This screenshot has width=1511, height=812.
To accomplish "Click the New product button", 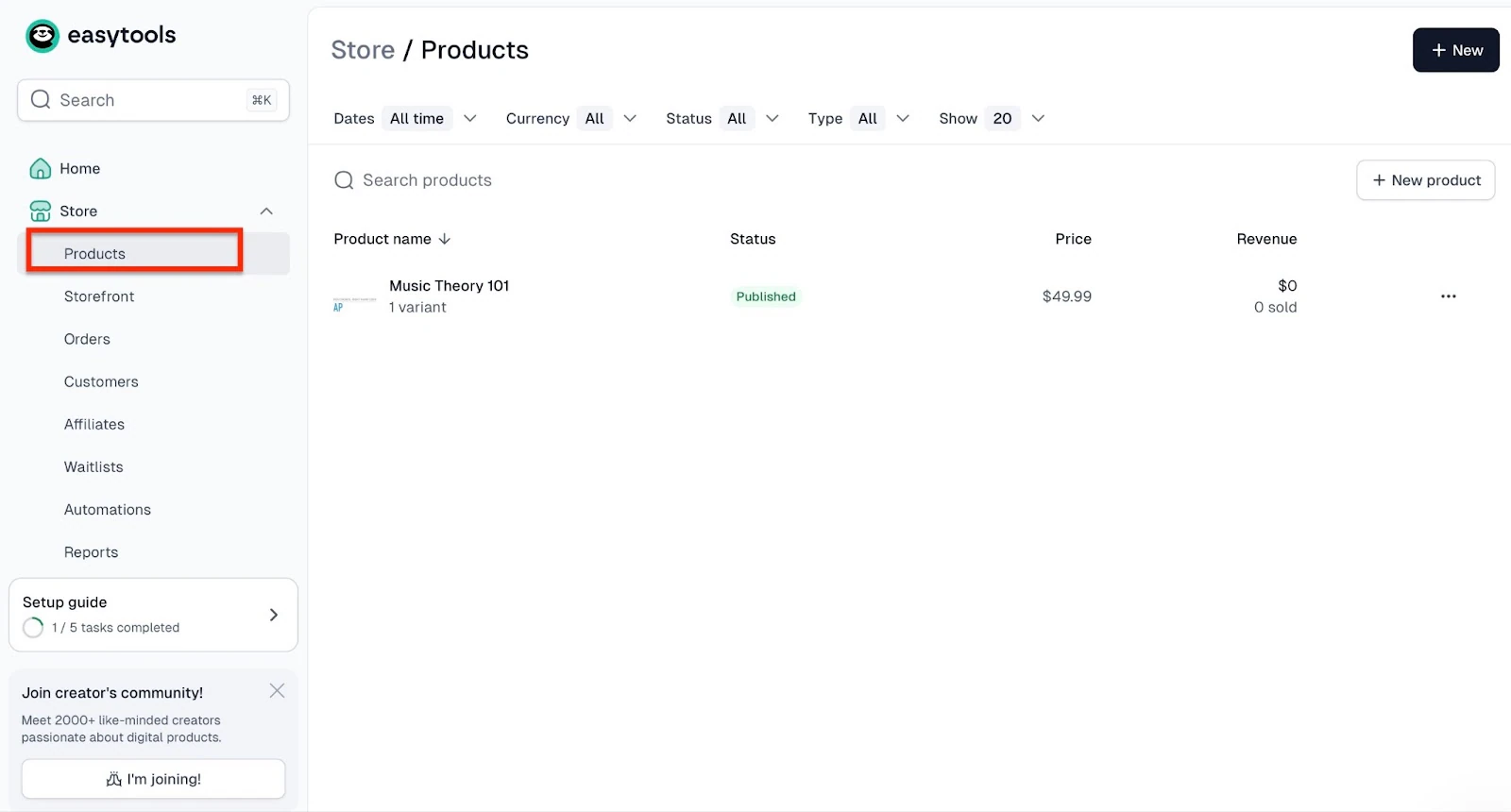I will (1425, 180).
